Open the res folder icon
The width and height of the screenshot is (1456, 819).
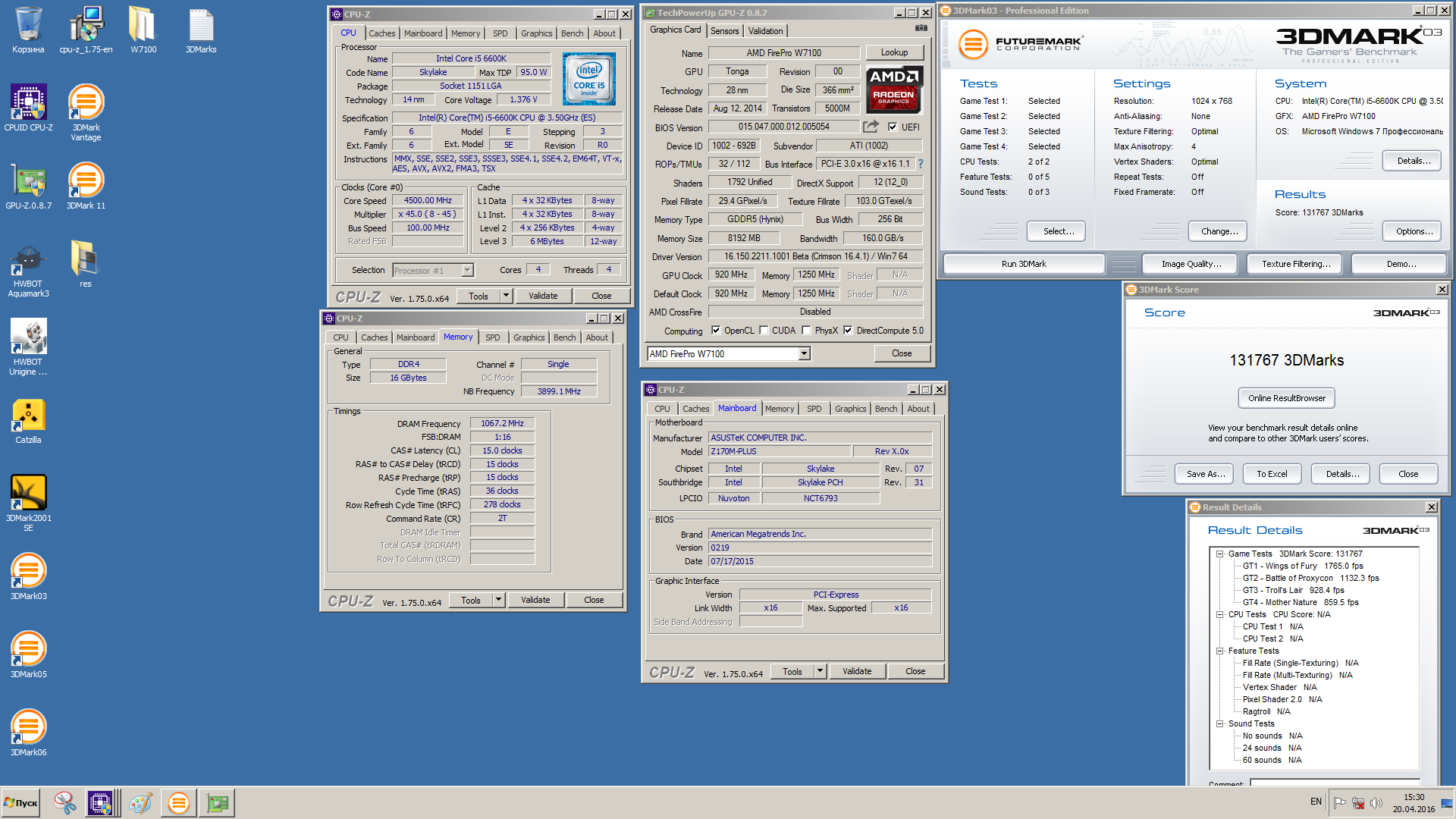[85, 264]
